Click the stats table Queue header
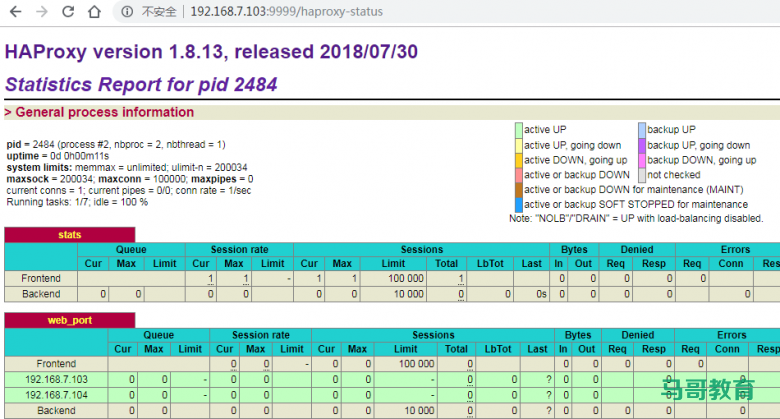 pyautogui.click(x=131, y=249)
